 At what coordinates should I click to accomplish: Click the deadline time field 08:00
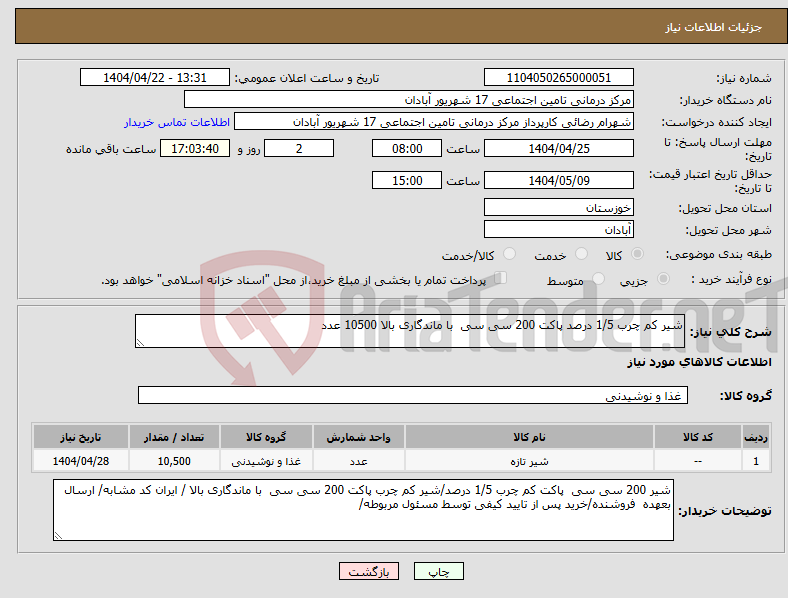click(x=407, y=148)
